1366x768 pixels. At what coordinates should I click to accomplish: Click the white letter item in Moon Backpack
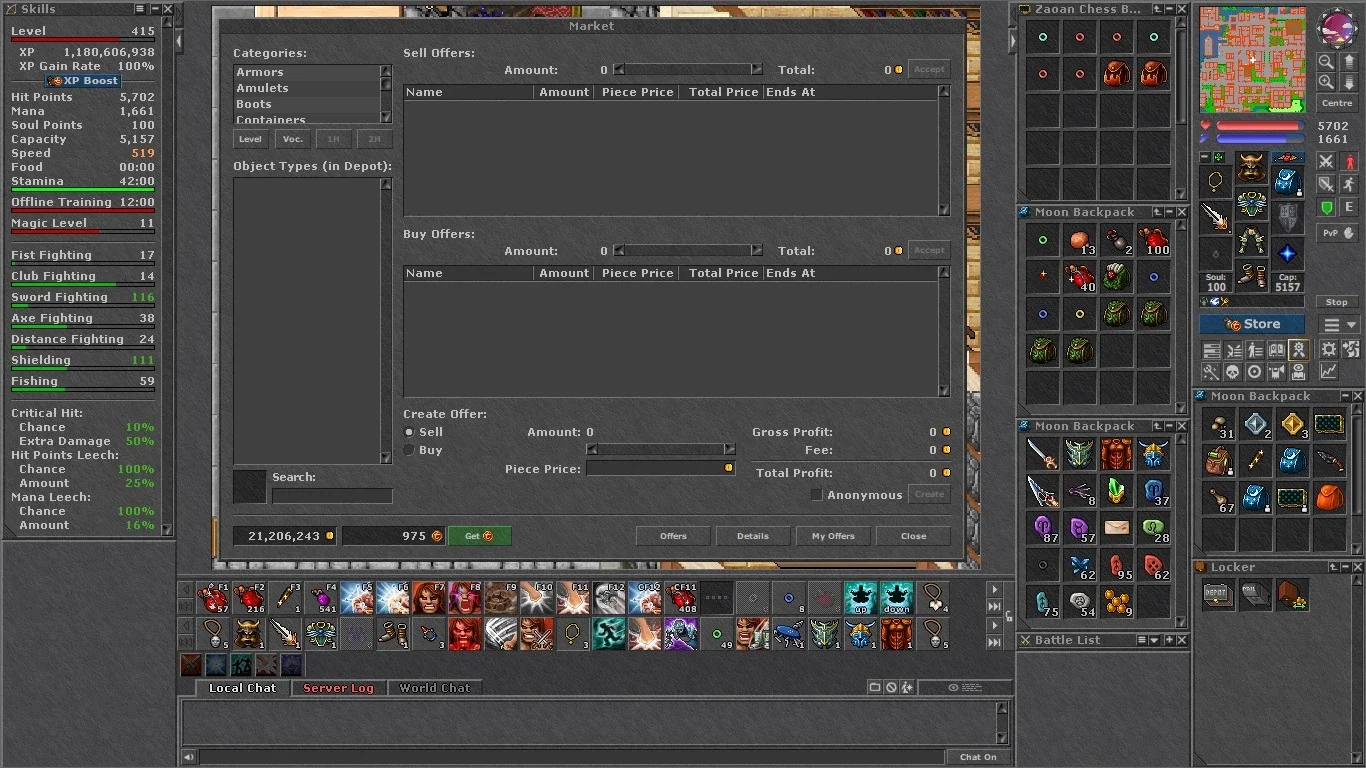click(1116, 527)
